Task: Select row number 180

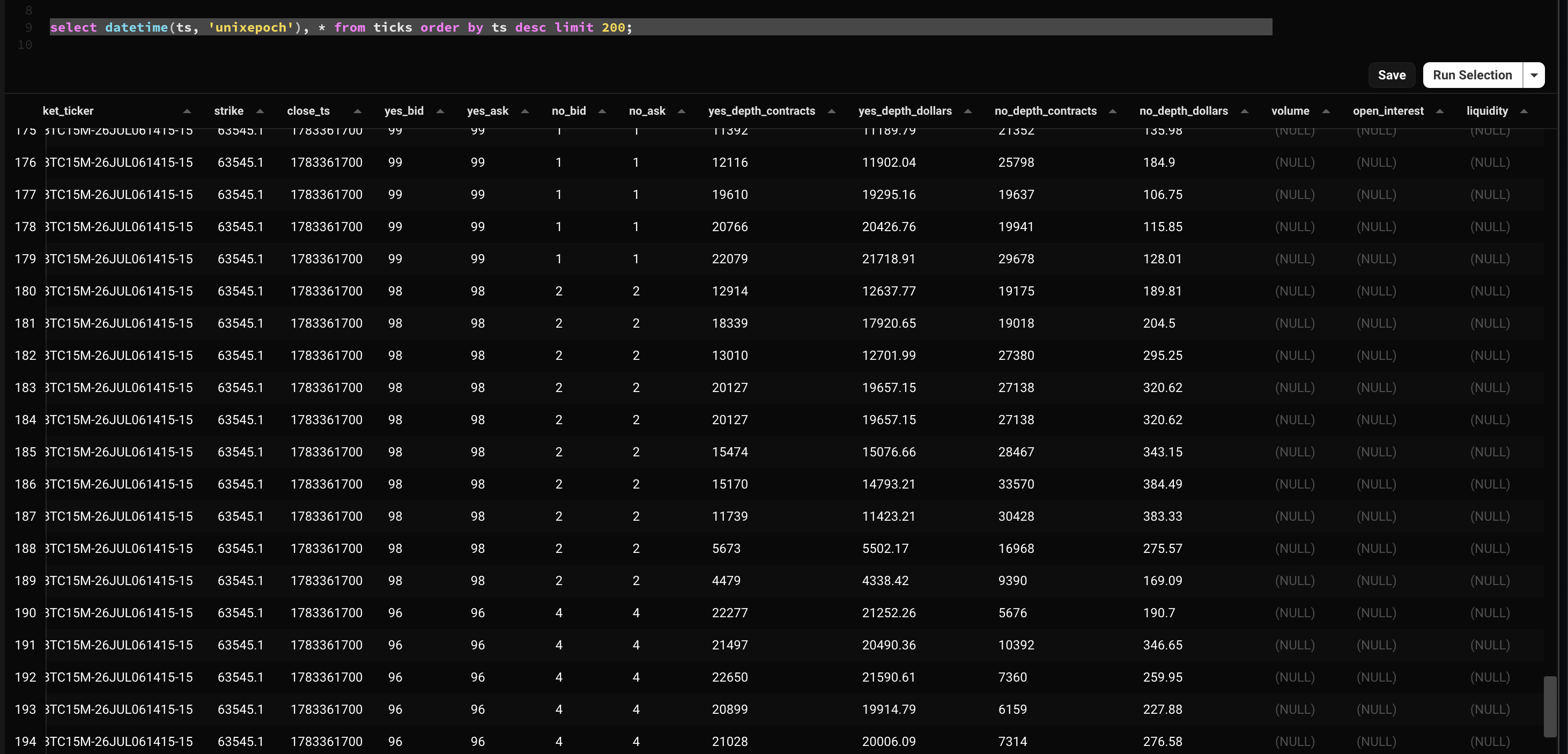Action: [26, 291]
